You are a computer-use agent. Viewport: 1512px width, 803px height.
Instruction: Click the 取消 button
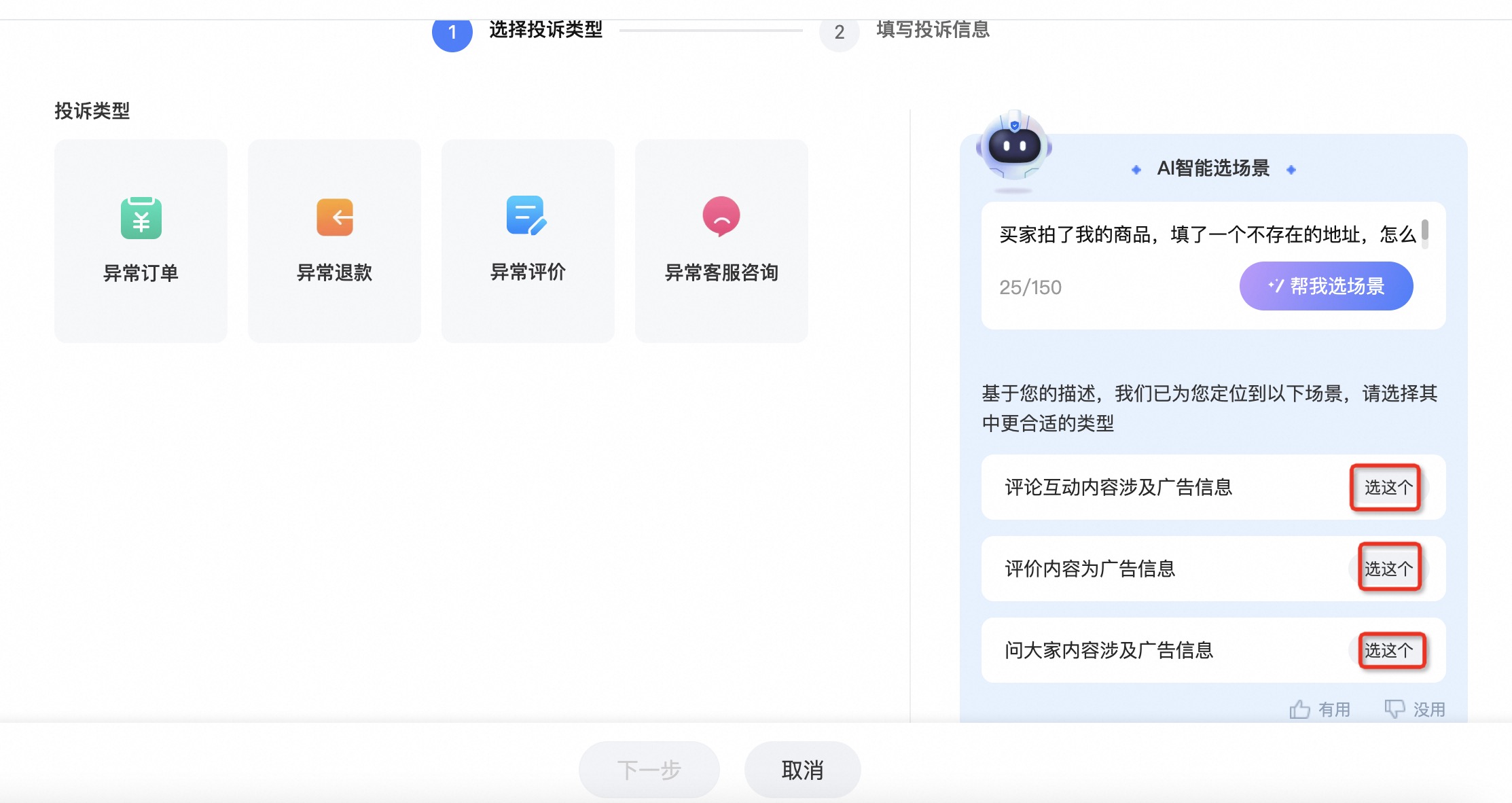point(802,770)
